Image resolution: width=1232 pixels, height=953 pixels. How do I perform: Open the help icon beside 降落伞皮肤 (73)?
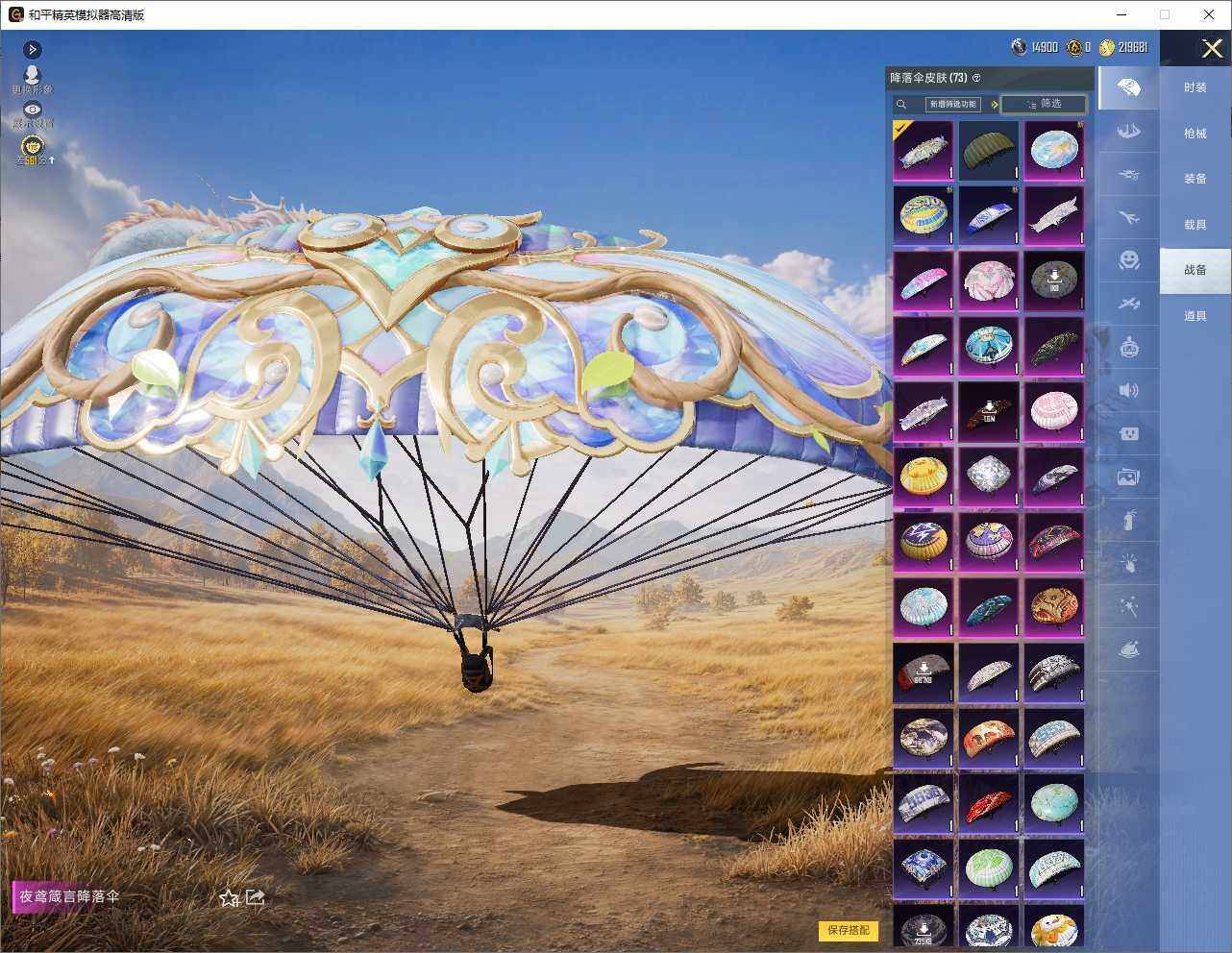coord(976,78)
